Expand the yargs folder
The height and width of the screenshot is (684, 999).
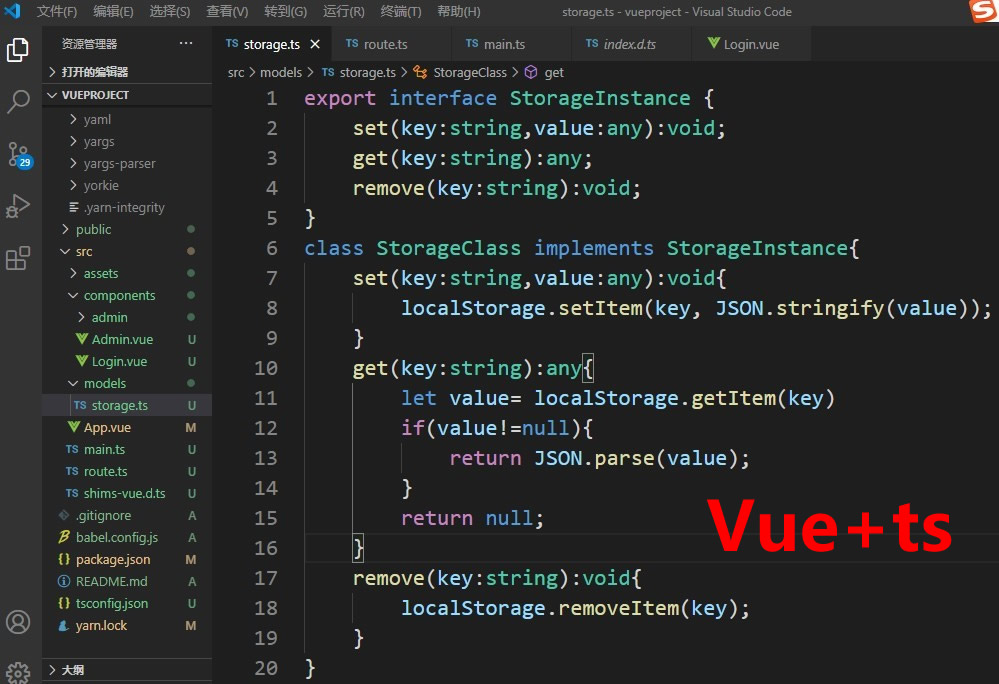pyautogui.click(x=127, y=141)
